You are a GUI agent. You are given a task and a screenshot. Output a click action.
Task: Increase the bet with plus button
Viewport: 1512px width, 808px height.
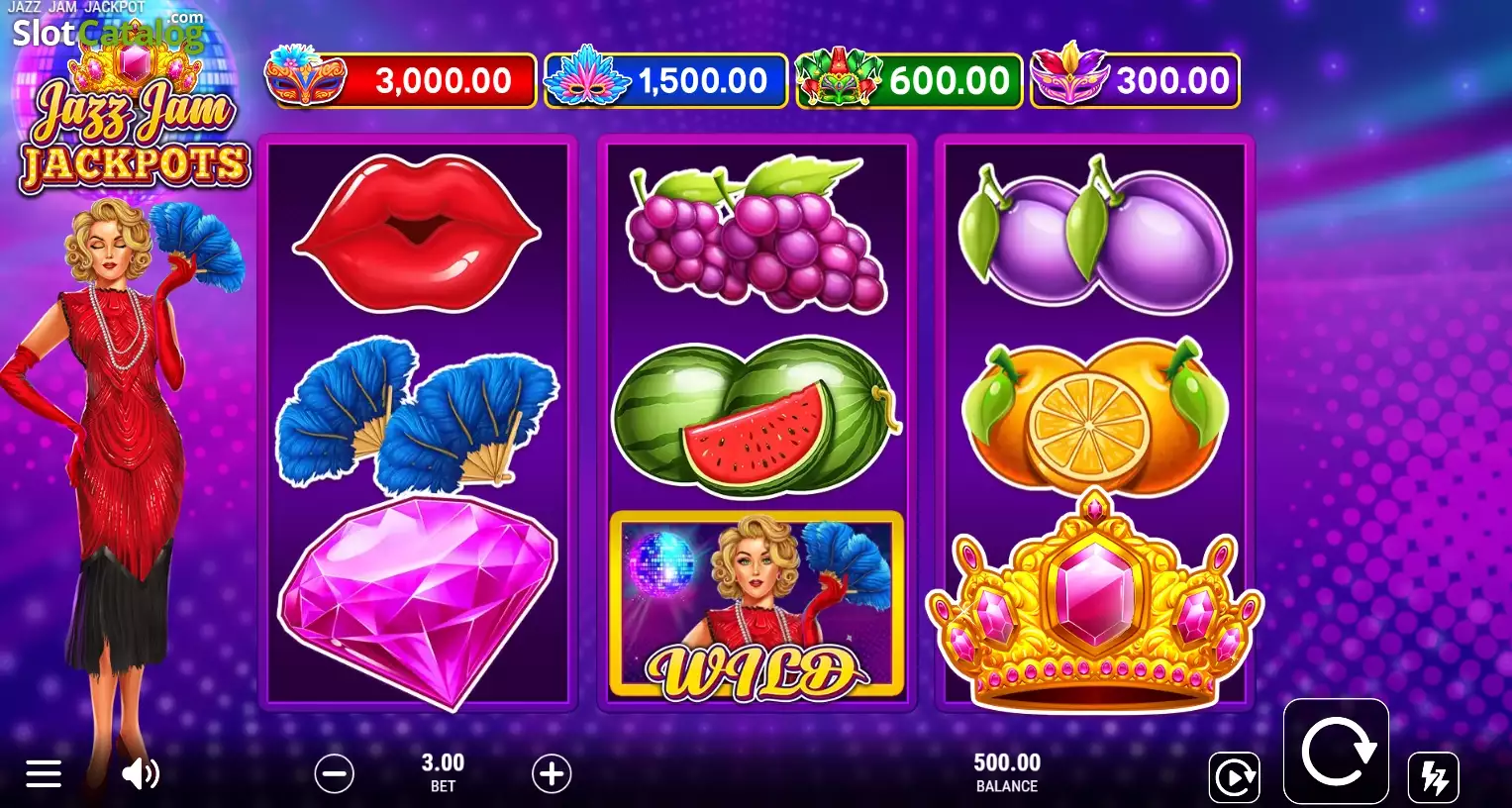552,773
